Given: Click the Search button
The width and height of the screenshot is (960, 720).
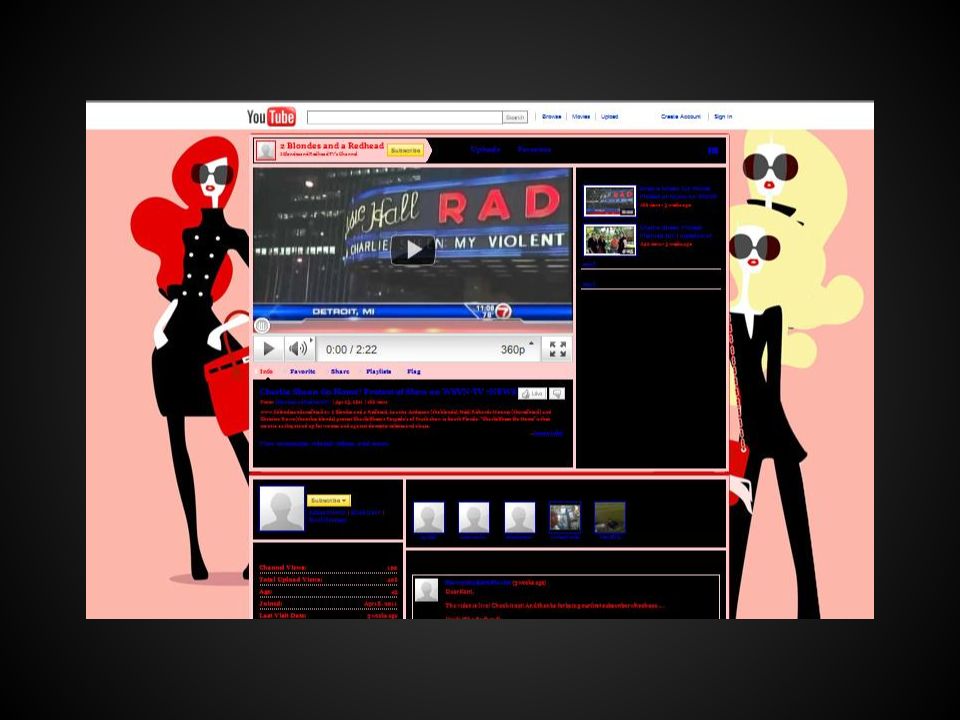Looking at the screenshot, I should (515, 117).
